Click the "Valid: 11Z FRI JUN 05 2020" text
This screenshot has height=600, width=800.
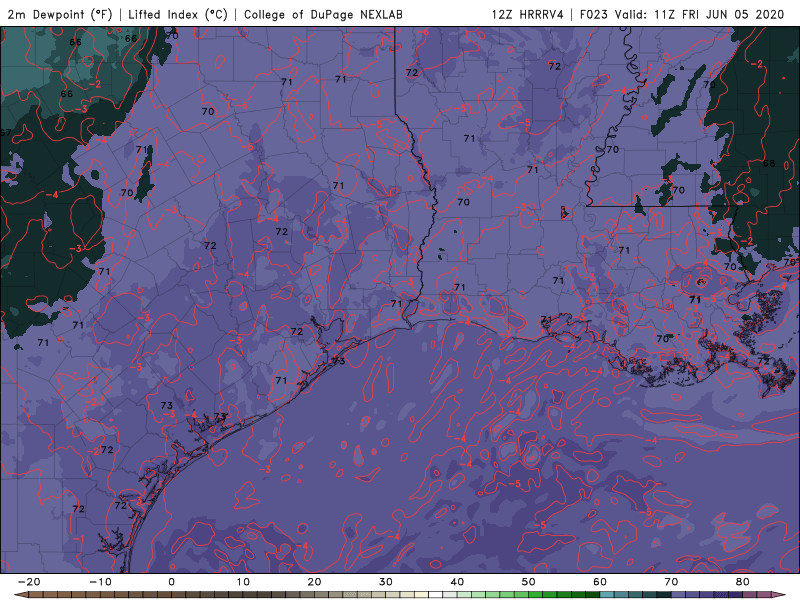[x=699, y=14]
